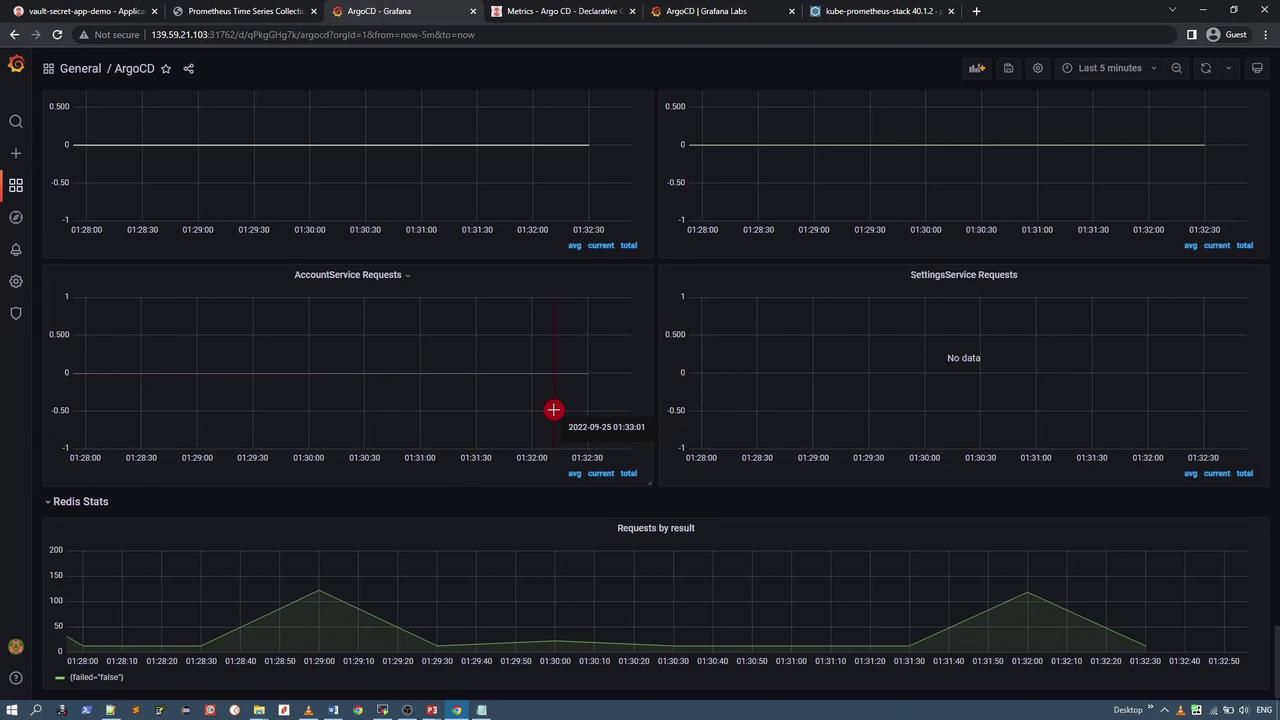Open File Explorer from the taskbar

[259, 710]
